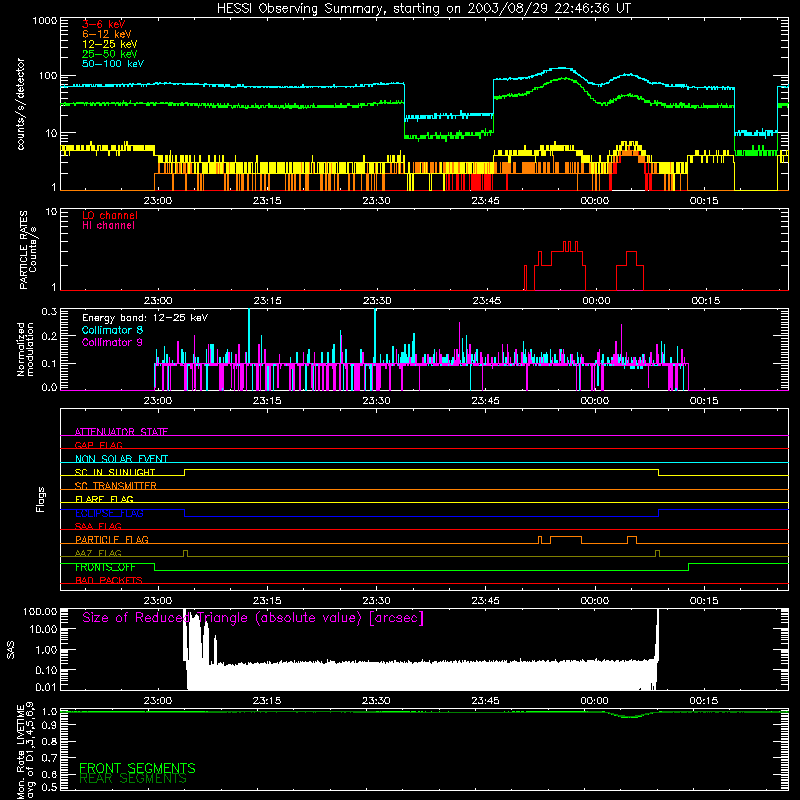Click the '00:15' time label under SAS panel

(704, 701)
